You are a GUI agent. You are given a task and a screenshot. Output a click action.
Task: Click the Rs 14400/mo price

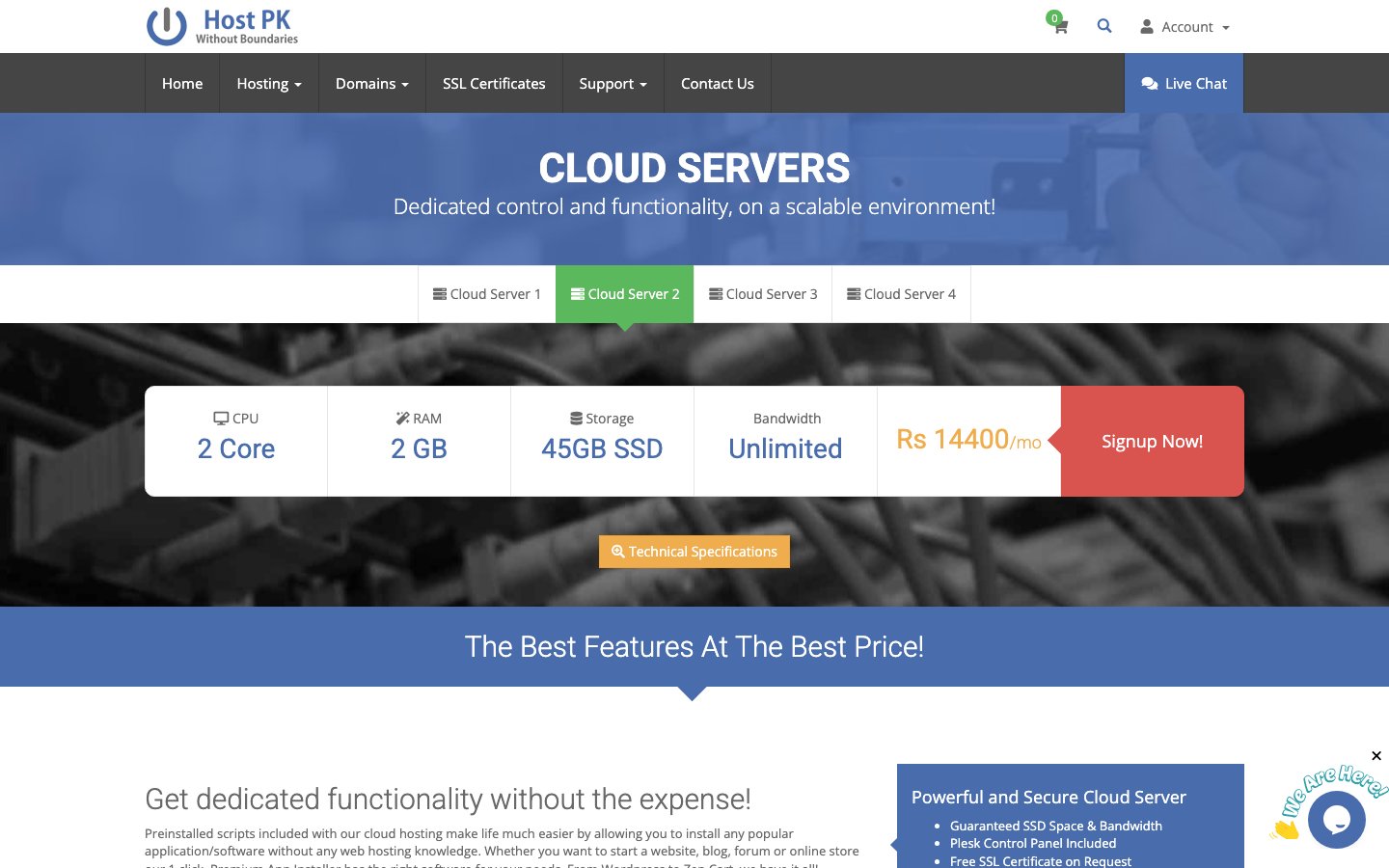[x=968, y=440]
